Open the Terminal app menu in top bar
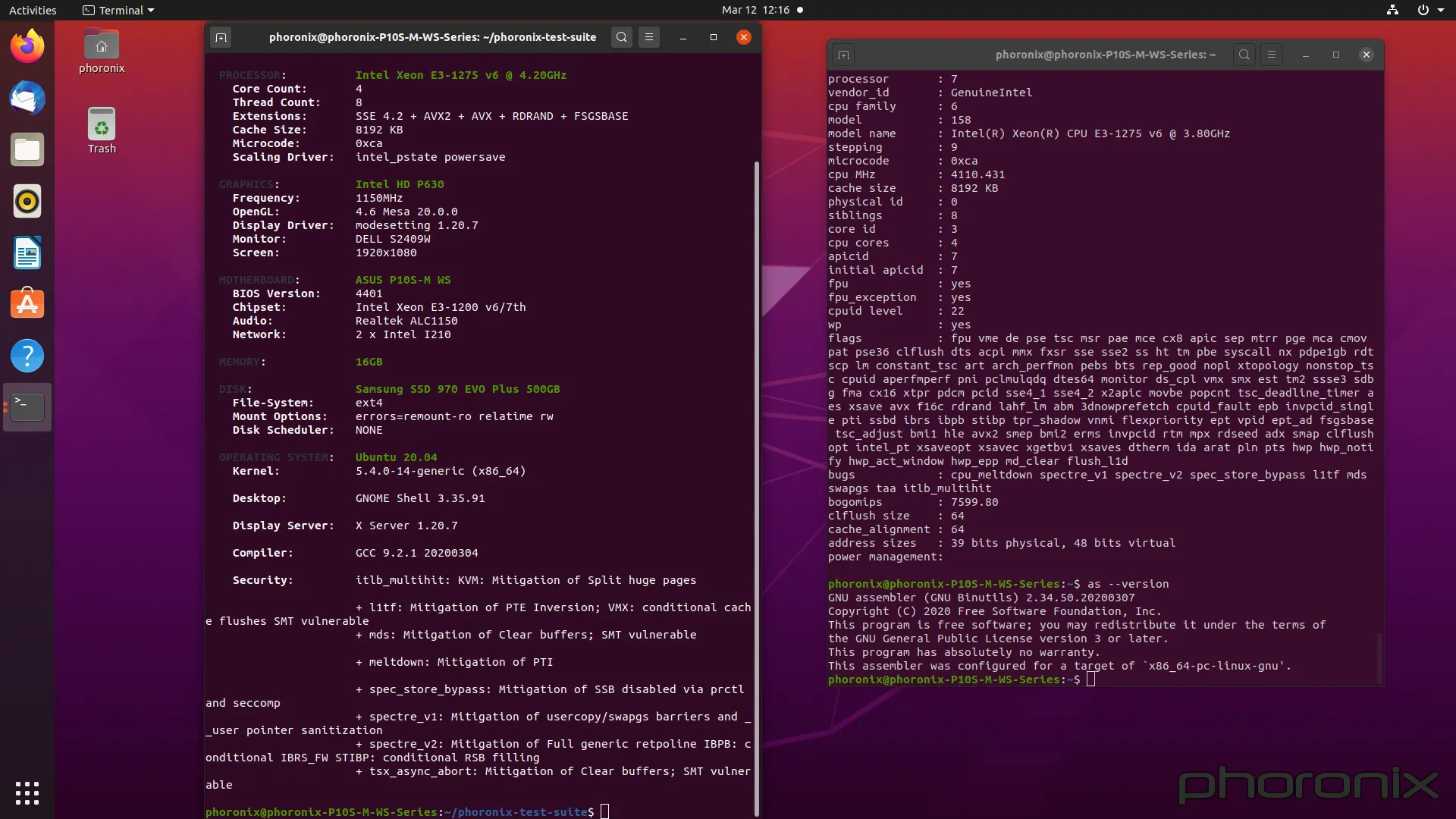Viewport: 1456px width, 819px height. 118,10
